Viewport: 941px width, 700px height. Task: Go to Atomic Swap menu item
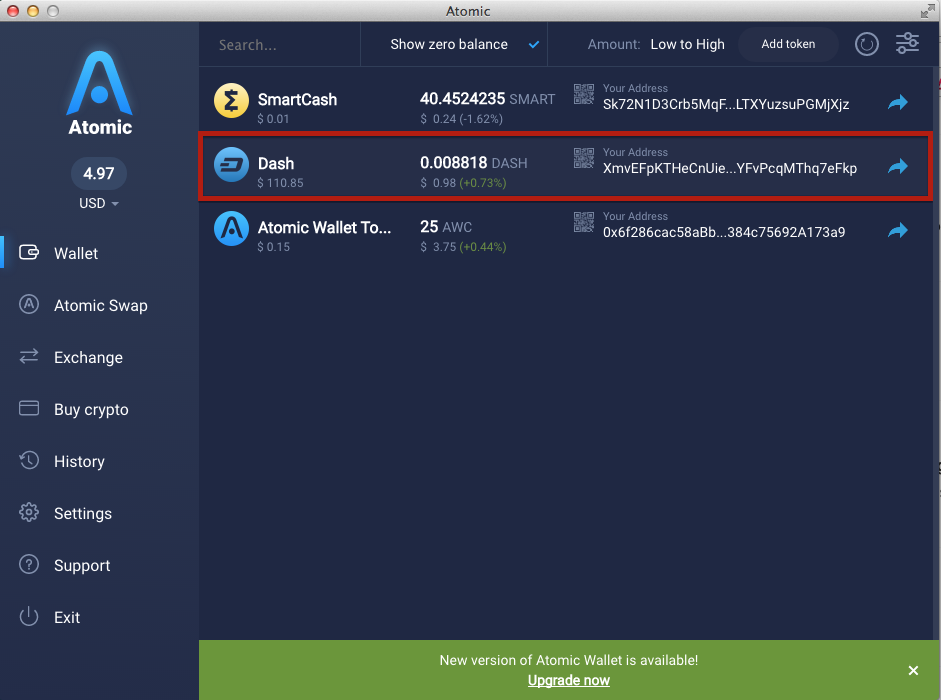click(101, 306)
